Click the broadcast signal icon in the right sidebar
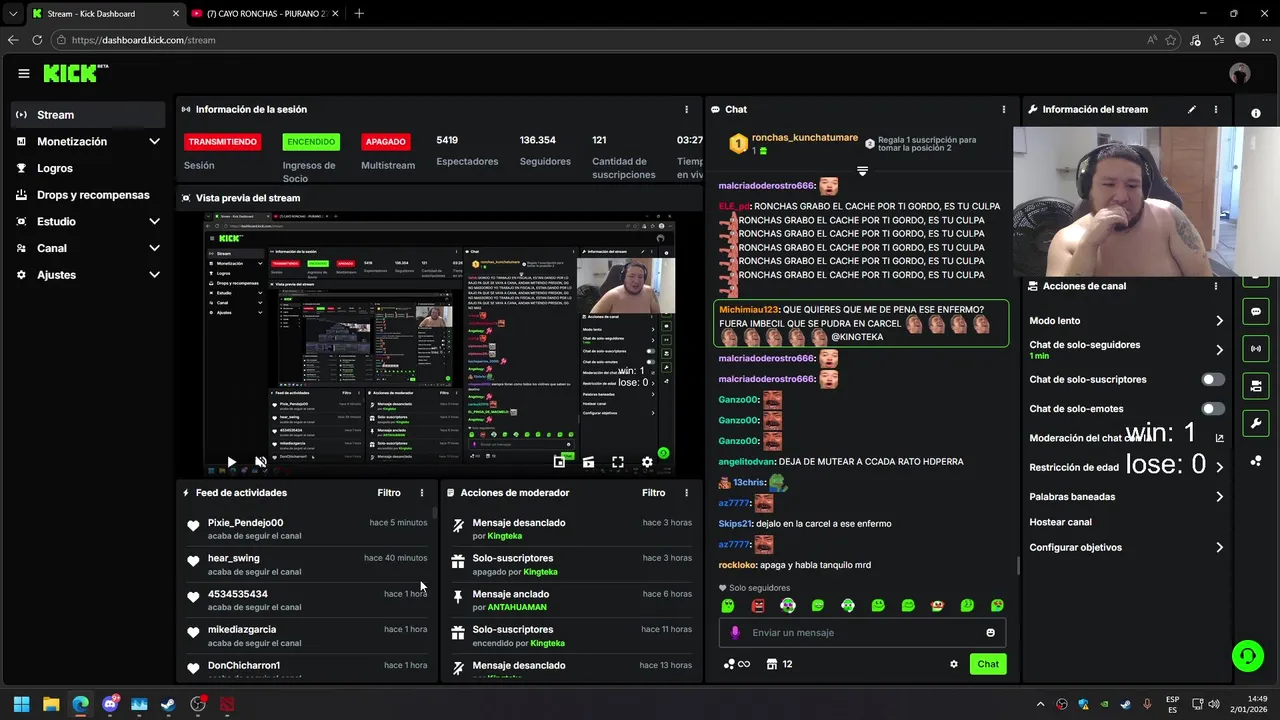Screen dimensions: 1280x720 tap(1256, 349)
